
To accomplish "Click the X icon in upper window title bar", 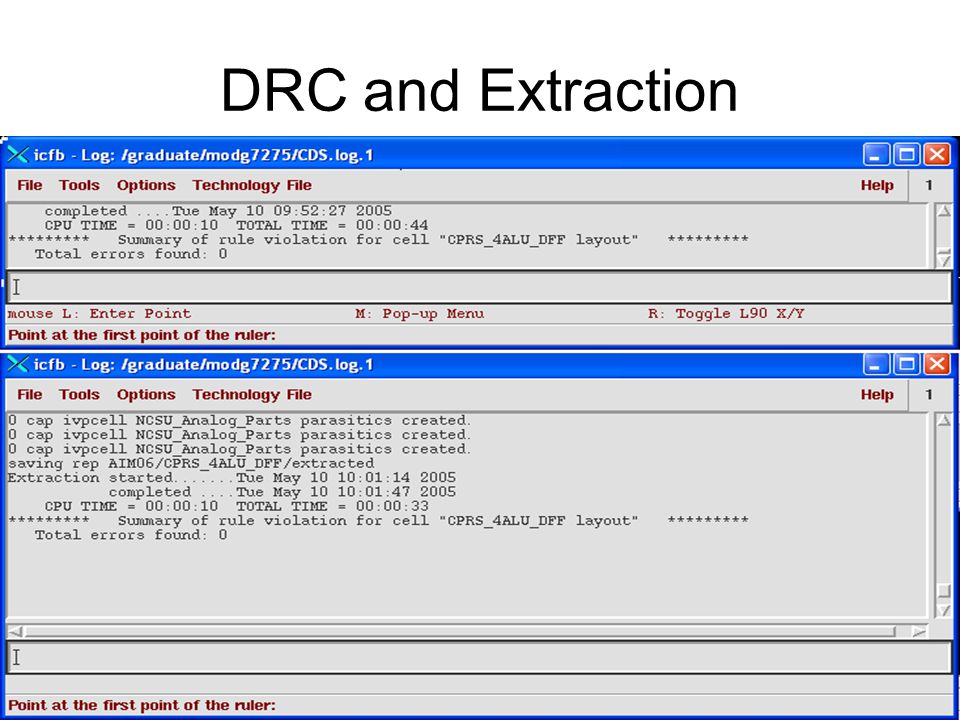I will click(x=18, y=155).
